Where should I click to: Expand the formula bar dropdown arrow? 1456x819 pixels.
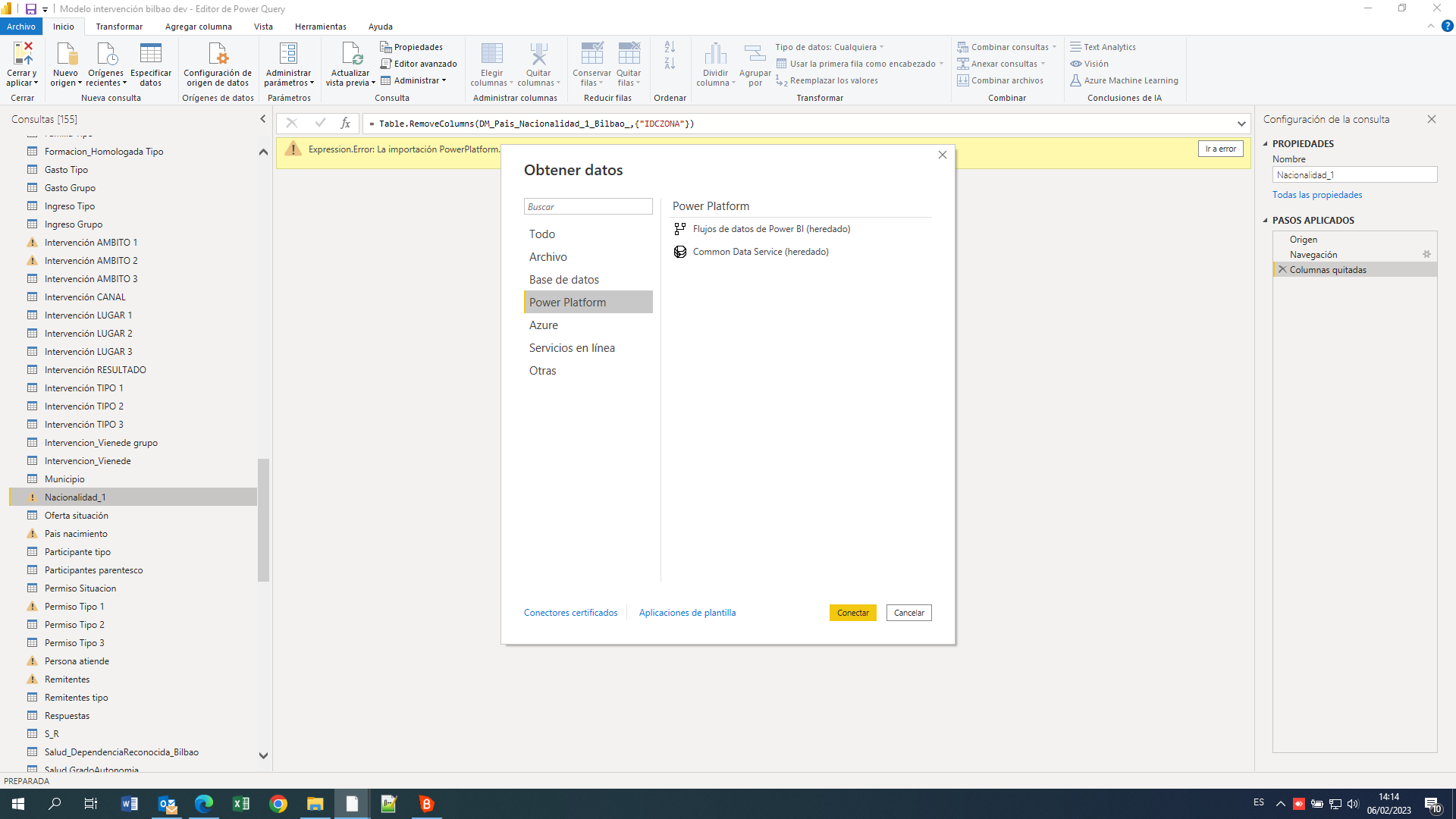1241,124
